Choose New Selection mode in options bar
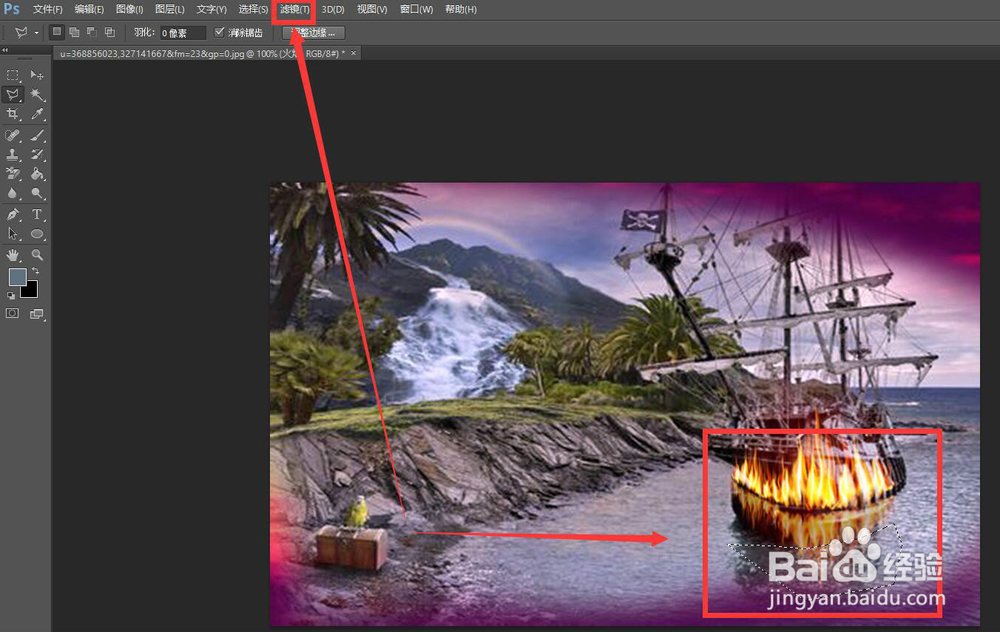 tap(57, 31)
